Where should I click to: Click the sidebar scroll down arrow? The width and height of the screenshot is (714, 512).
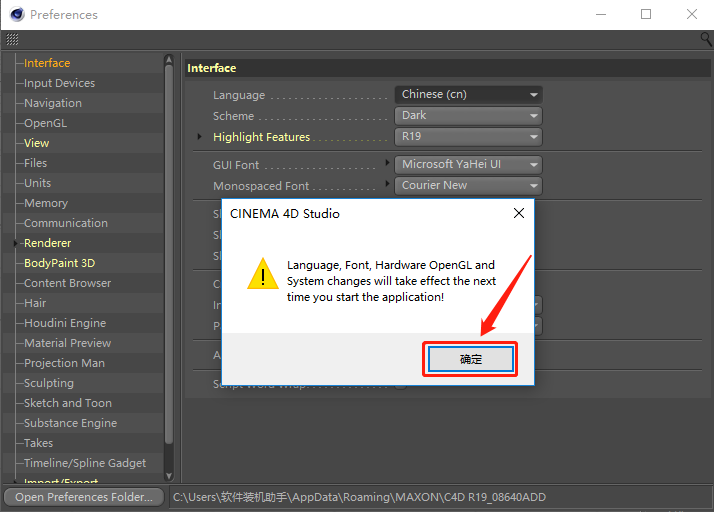click(x=169, y=476)
